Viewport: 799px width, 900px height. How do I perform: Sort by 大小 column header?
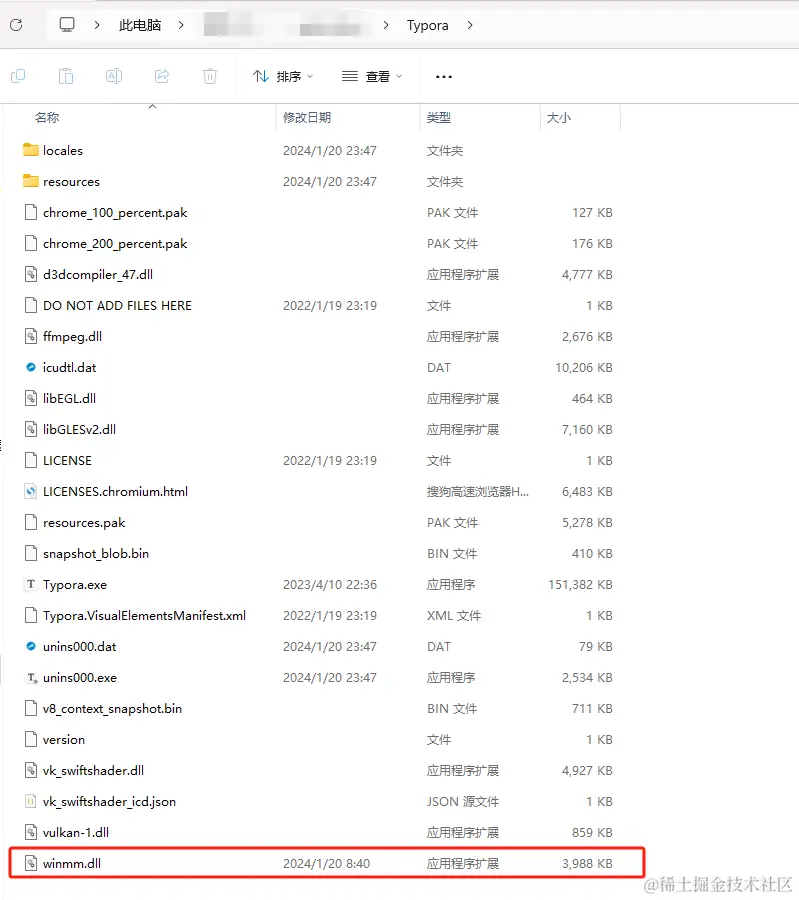(x=558, y=118)
